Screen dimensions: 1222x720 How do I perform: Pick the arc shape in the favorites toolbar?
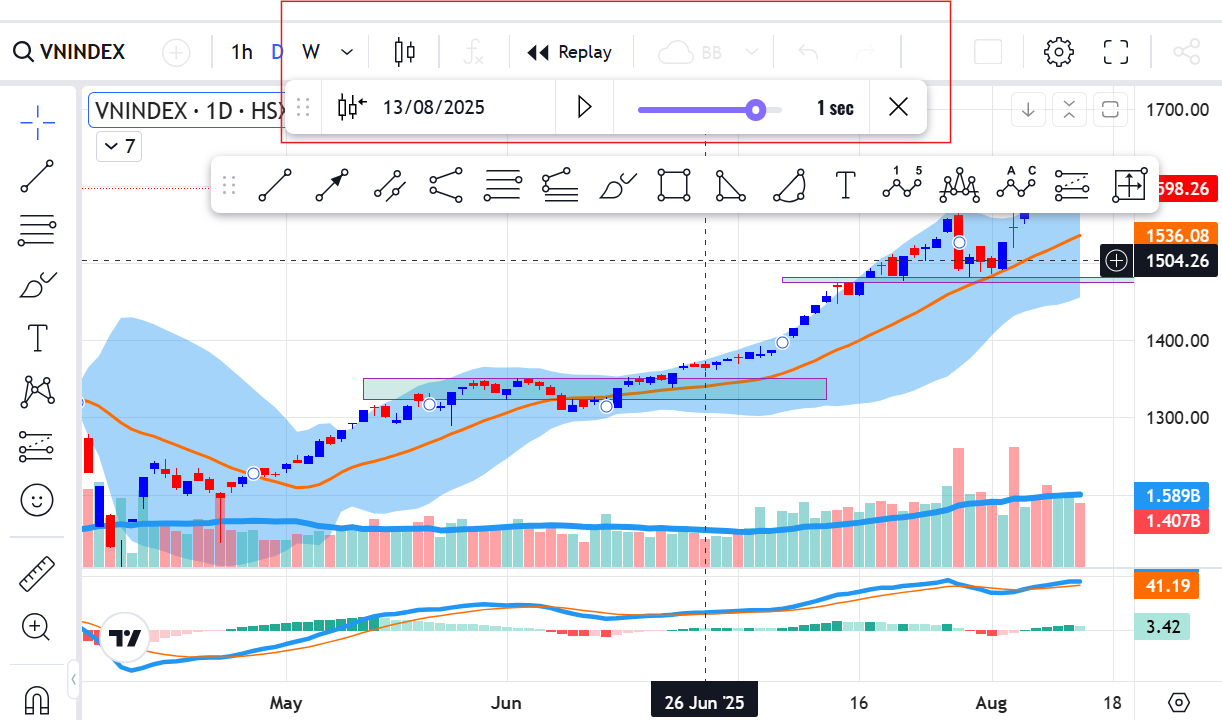point(789,185)
